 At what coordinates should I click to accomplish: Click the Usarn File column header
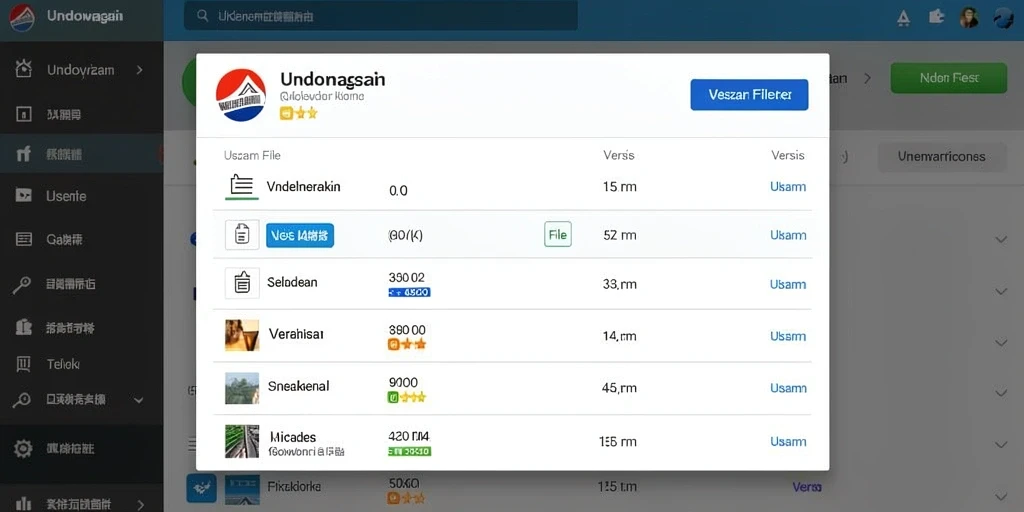click(x=252, y=155)
